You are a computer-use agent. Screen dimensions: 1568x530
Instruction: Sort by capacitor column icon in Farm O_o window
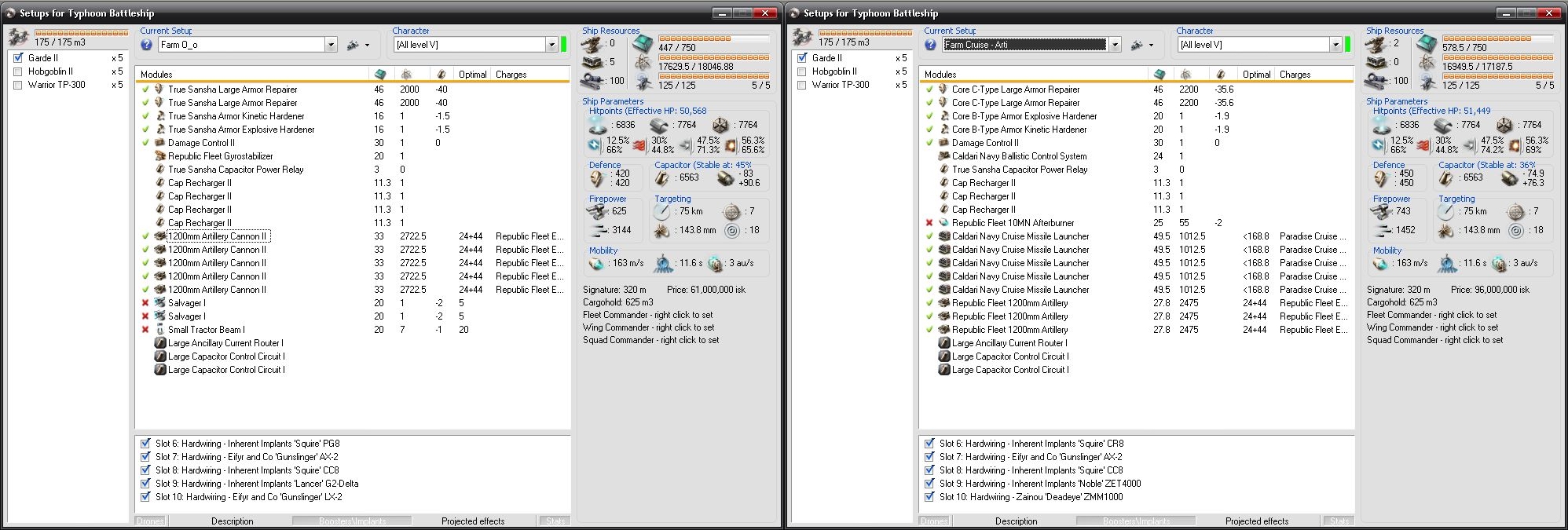(x=441, y=75)
